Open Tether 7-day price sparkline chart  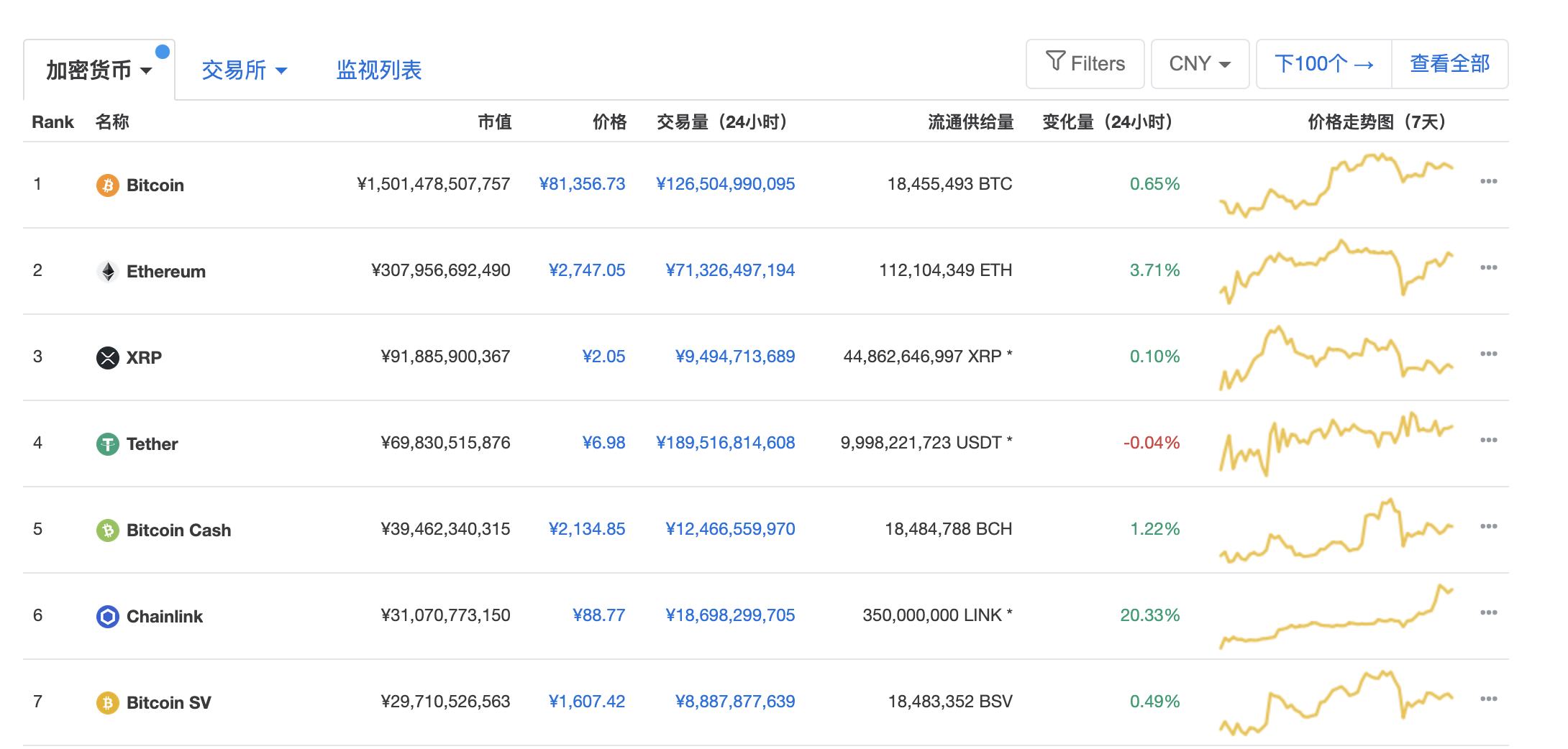click(1336, 444)
